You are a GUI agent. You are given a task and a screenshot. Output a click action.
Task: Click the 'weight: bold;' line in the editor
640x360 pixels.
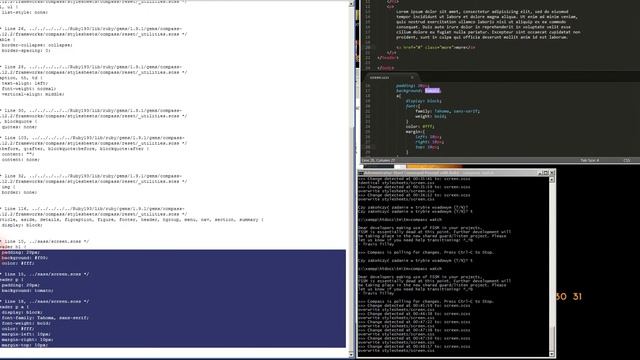[x=431, y=116]
